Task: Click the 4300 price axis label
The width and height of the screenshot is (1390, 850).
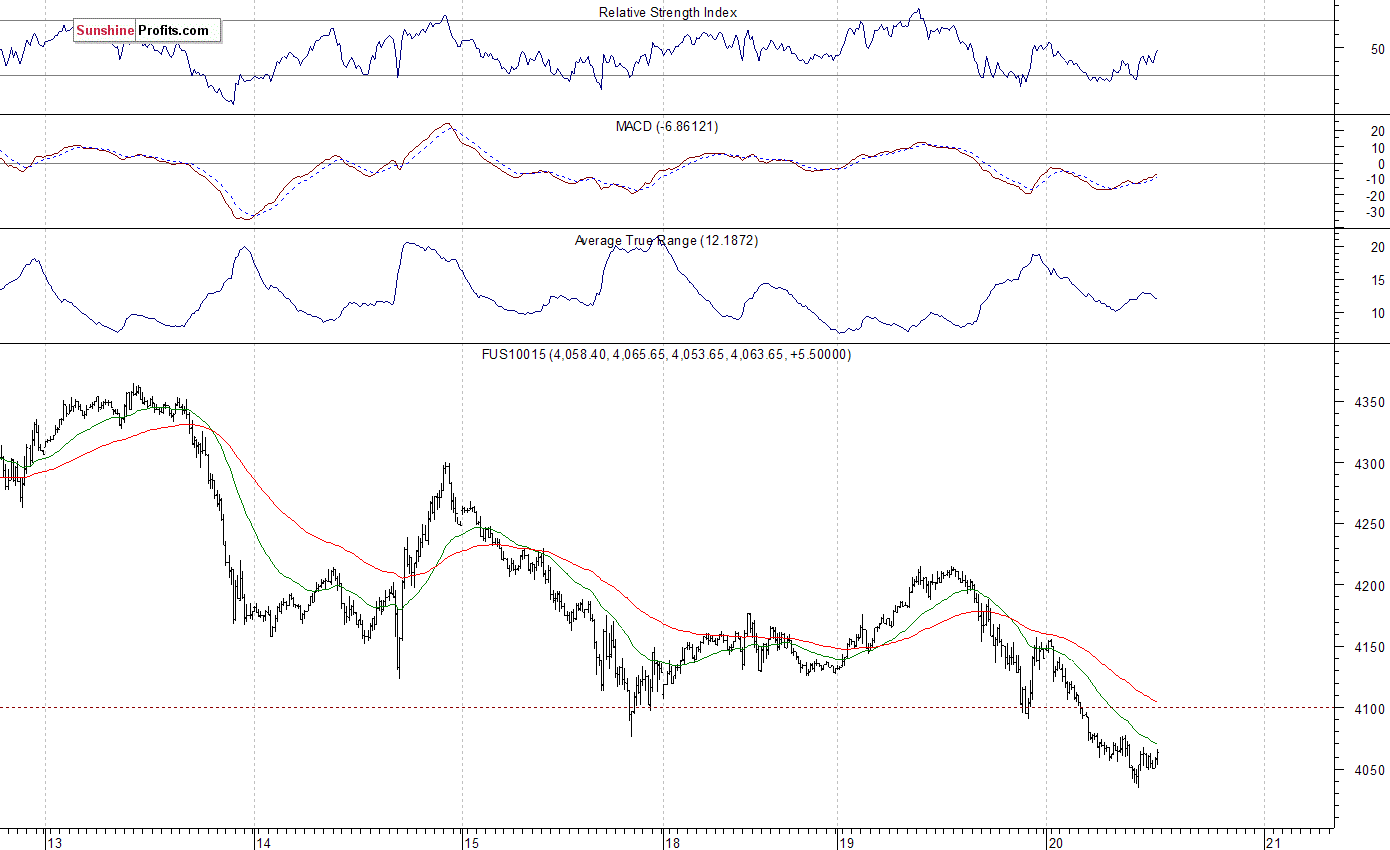Action: tap(1369, 464)
